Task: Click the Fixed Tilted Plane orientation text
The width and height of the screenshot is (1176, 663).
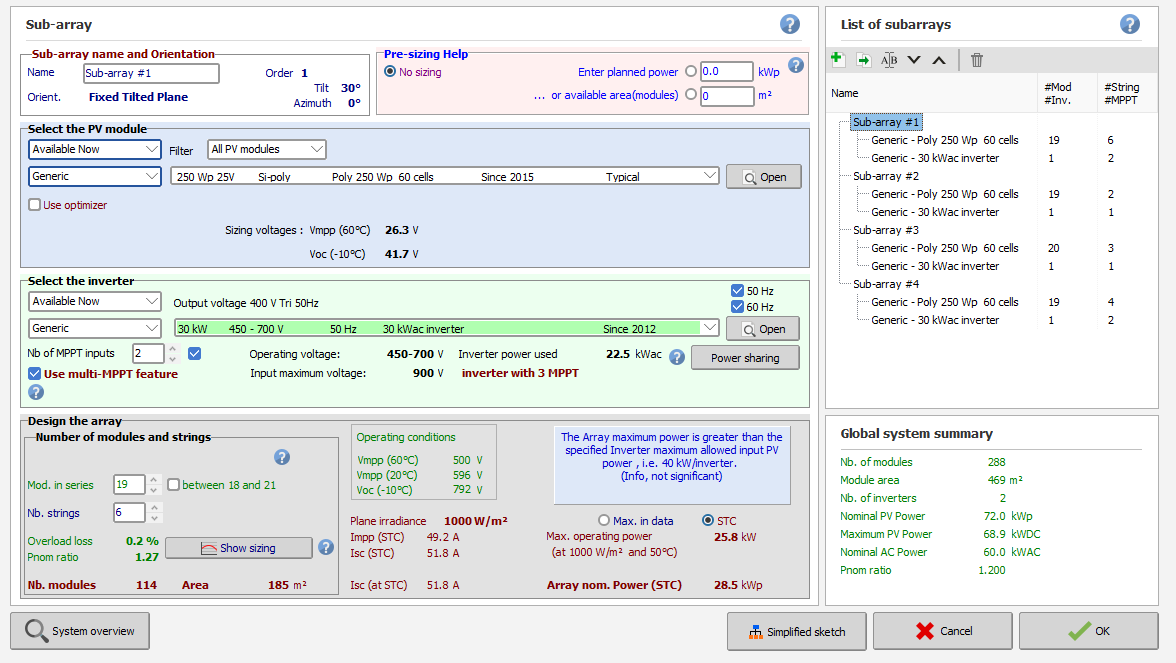Action: click(138, 97)
